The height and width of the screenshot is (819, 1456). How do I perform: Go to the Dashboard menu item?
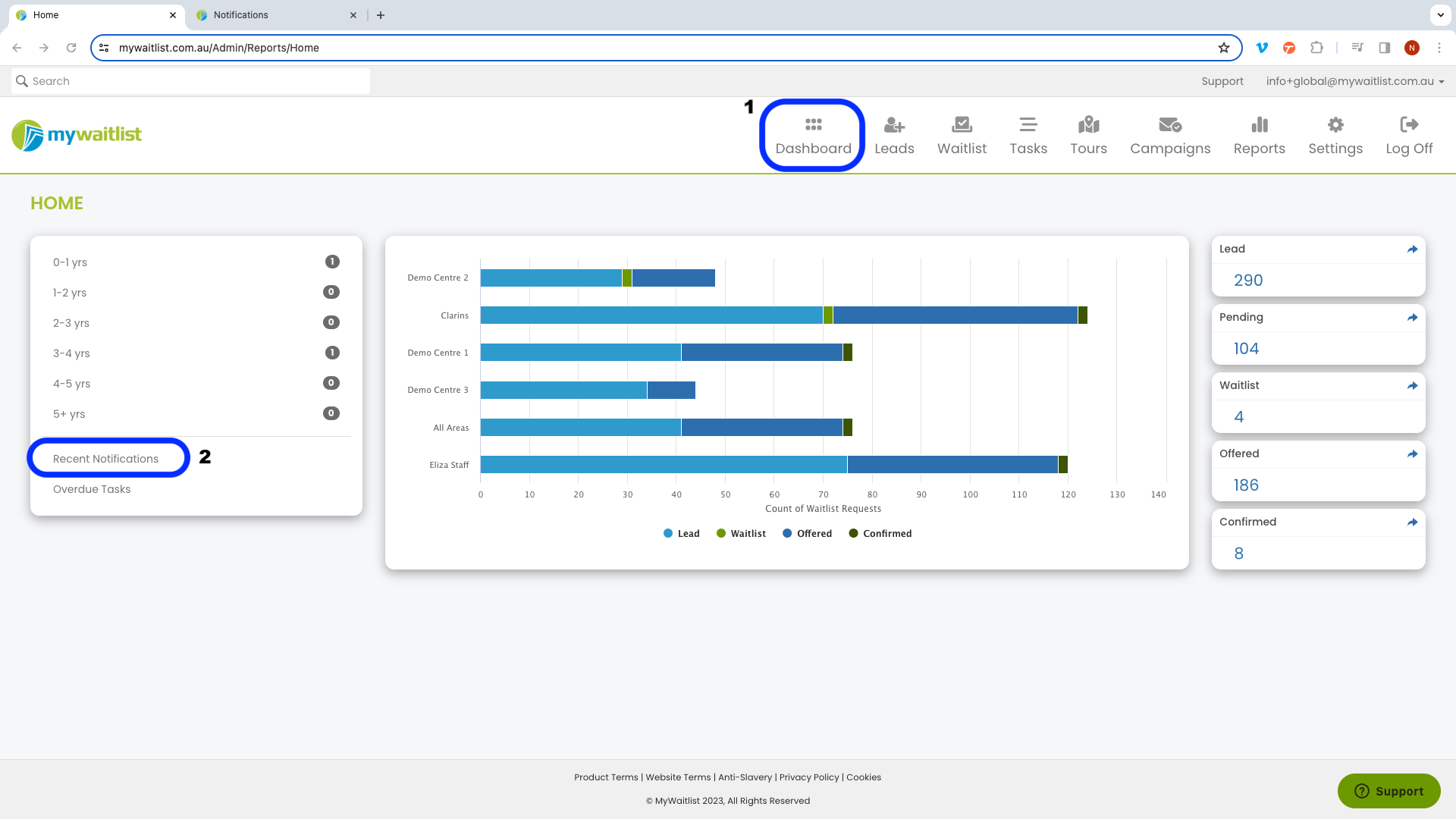813,136
